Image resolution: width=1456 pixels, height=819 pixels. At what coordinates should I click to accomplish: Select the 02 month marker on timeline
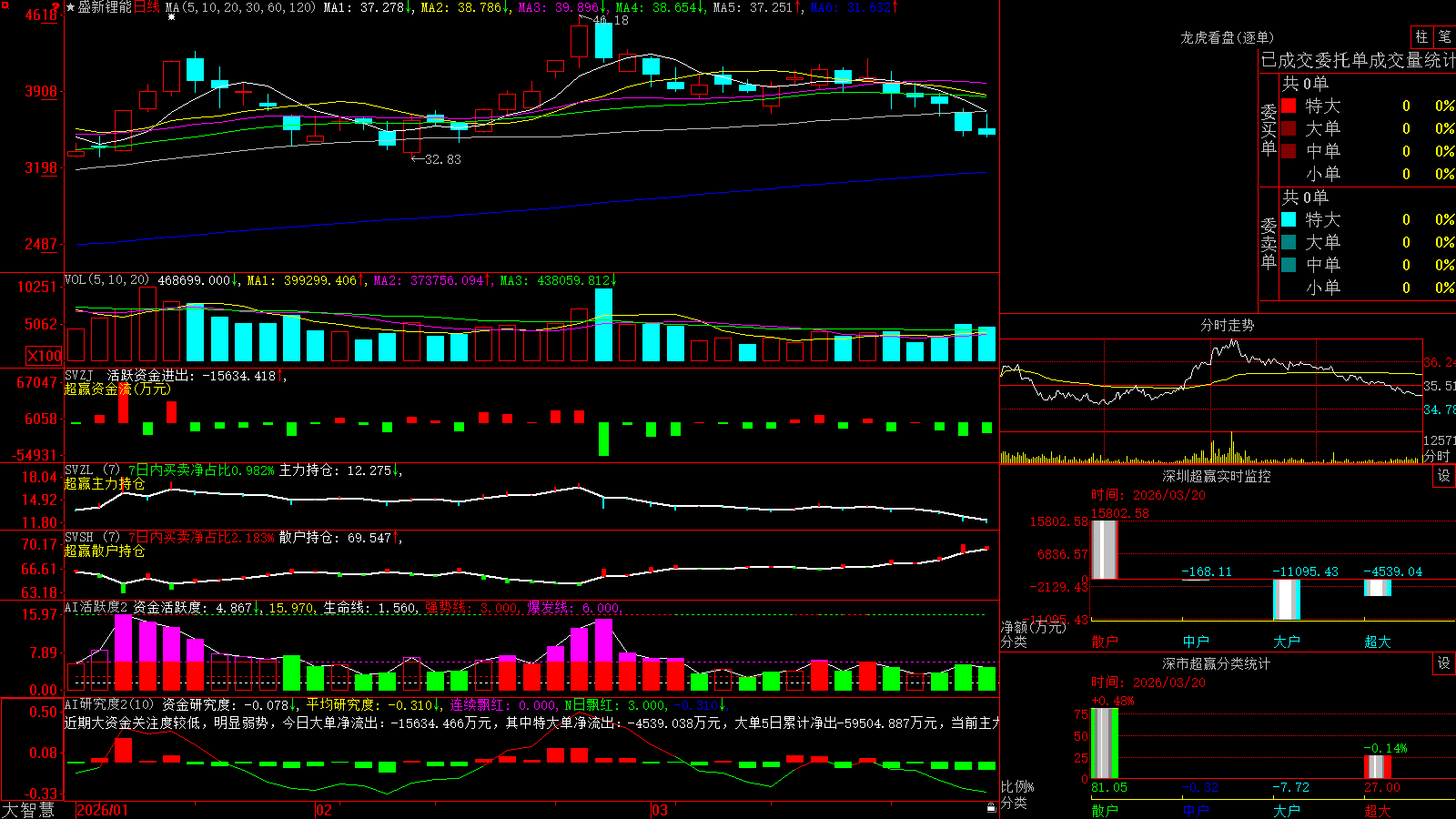click(x=324, y=810)
